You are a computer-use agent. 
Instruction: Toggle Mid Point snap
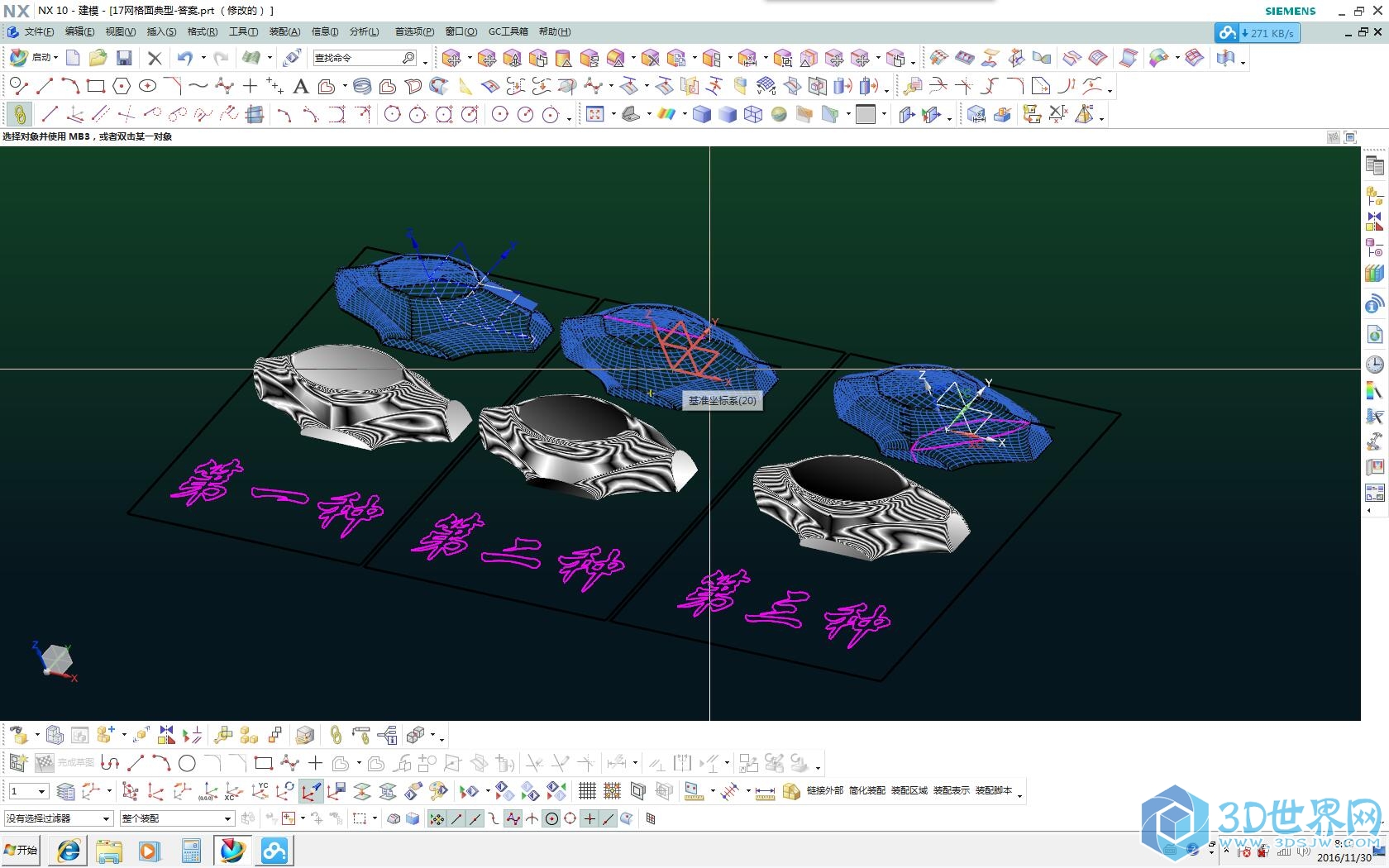[x=475, y=818]
